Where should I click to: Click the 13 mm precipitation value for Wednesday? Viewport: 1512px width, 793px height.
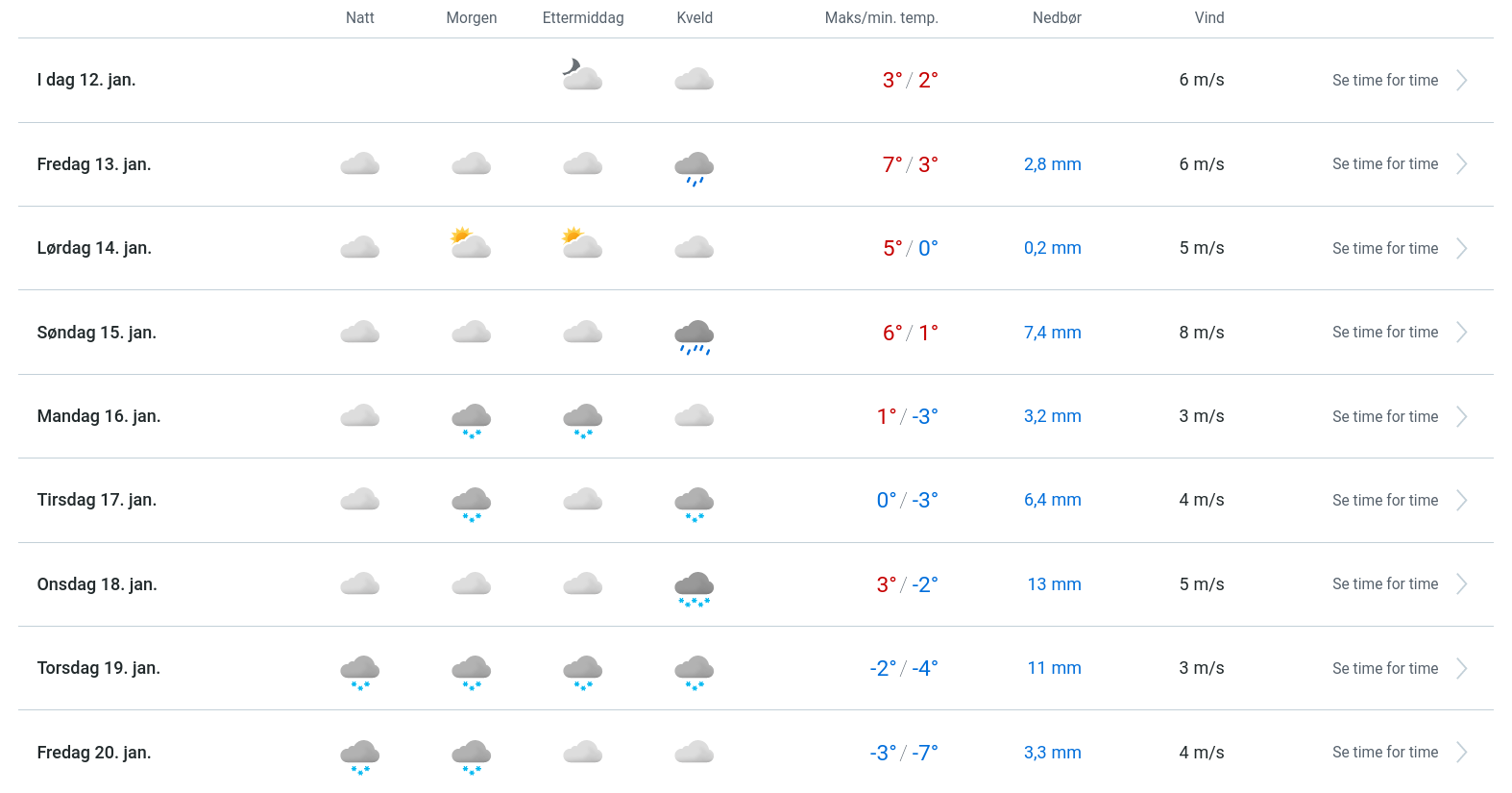pyautogui.click(x=1054, y=584)
